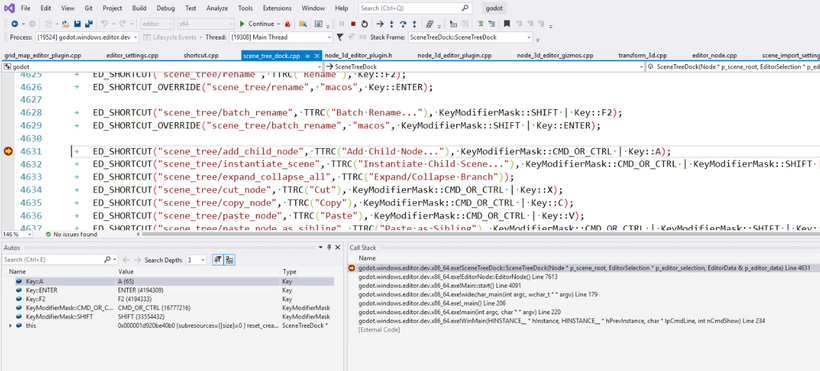Expand the 'this' variable in Autos
This screenshot has width=820, height=371.
[x=10, y=325]
